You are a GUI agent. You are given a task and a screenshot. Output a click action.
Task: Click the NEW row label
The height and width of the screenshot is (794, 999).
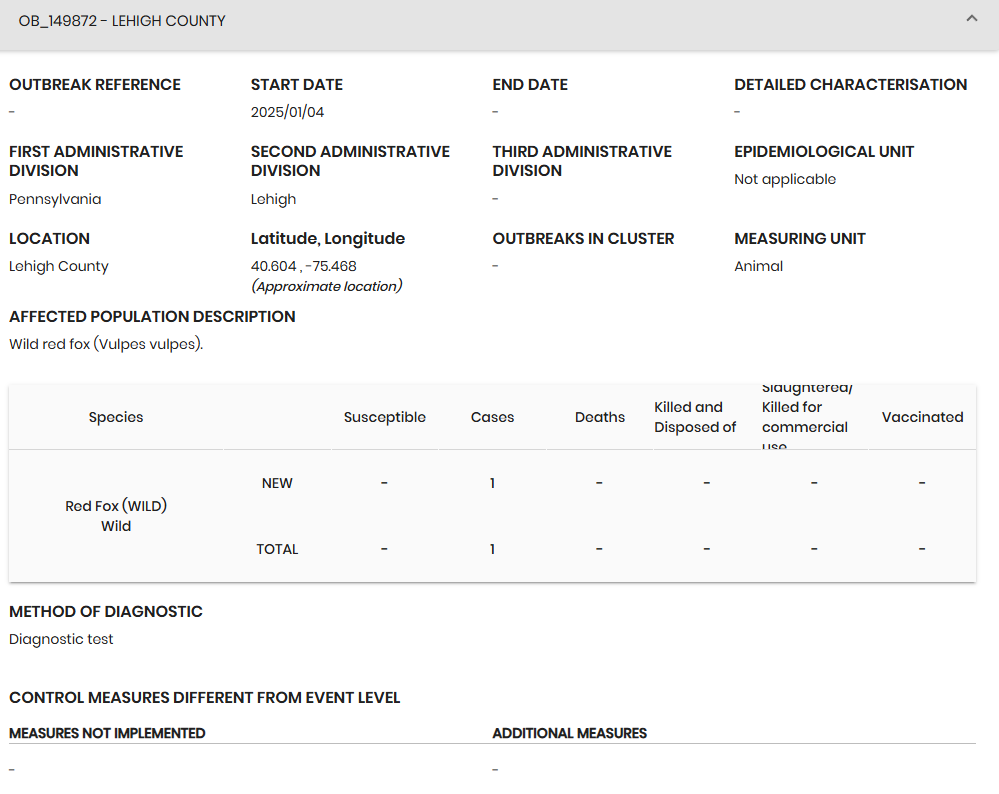(277, 483)
